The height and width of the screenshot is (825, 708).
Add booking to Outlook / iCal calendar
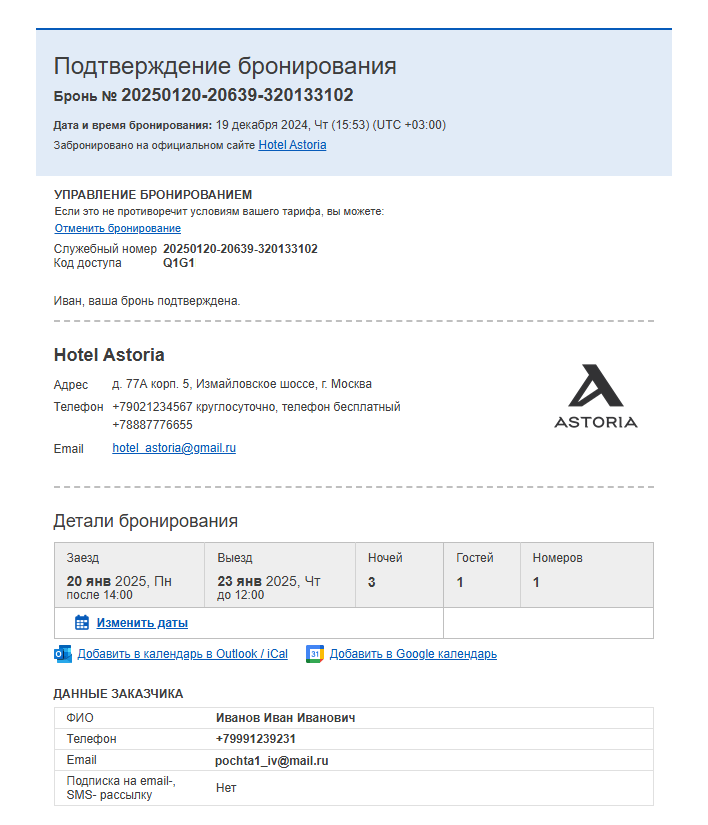tap(183, 654)
